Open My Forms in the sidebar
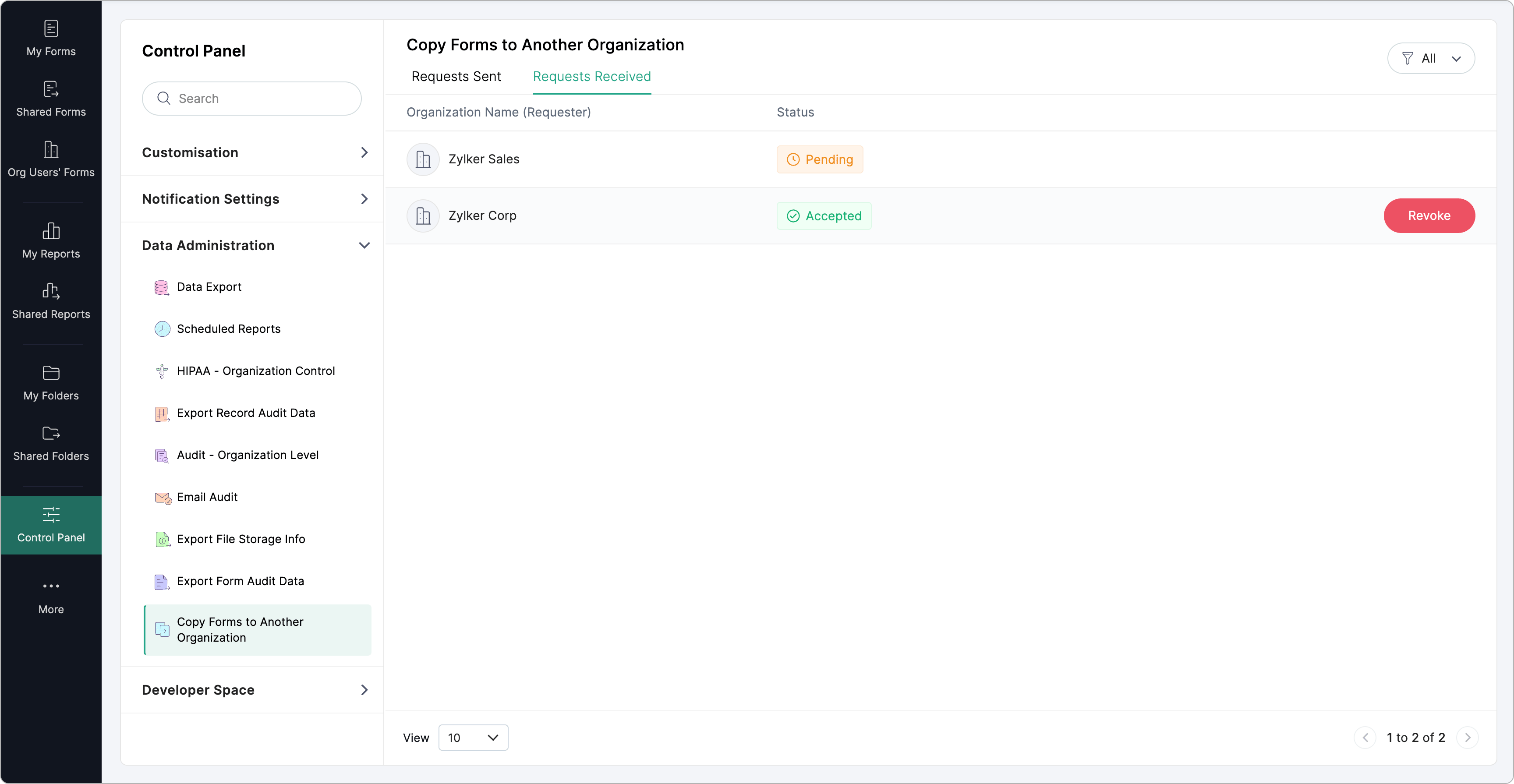This screenshot has width=1514, height=784. pos(50,38)
